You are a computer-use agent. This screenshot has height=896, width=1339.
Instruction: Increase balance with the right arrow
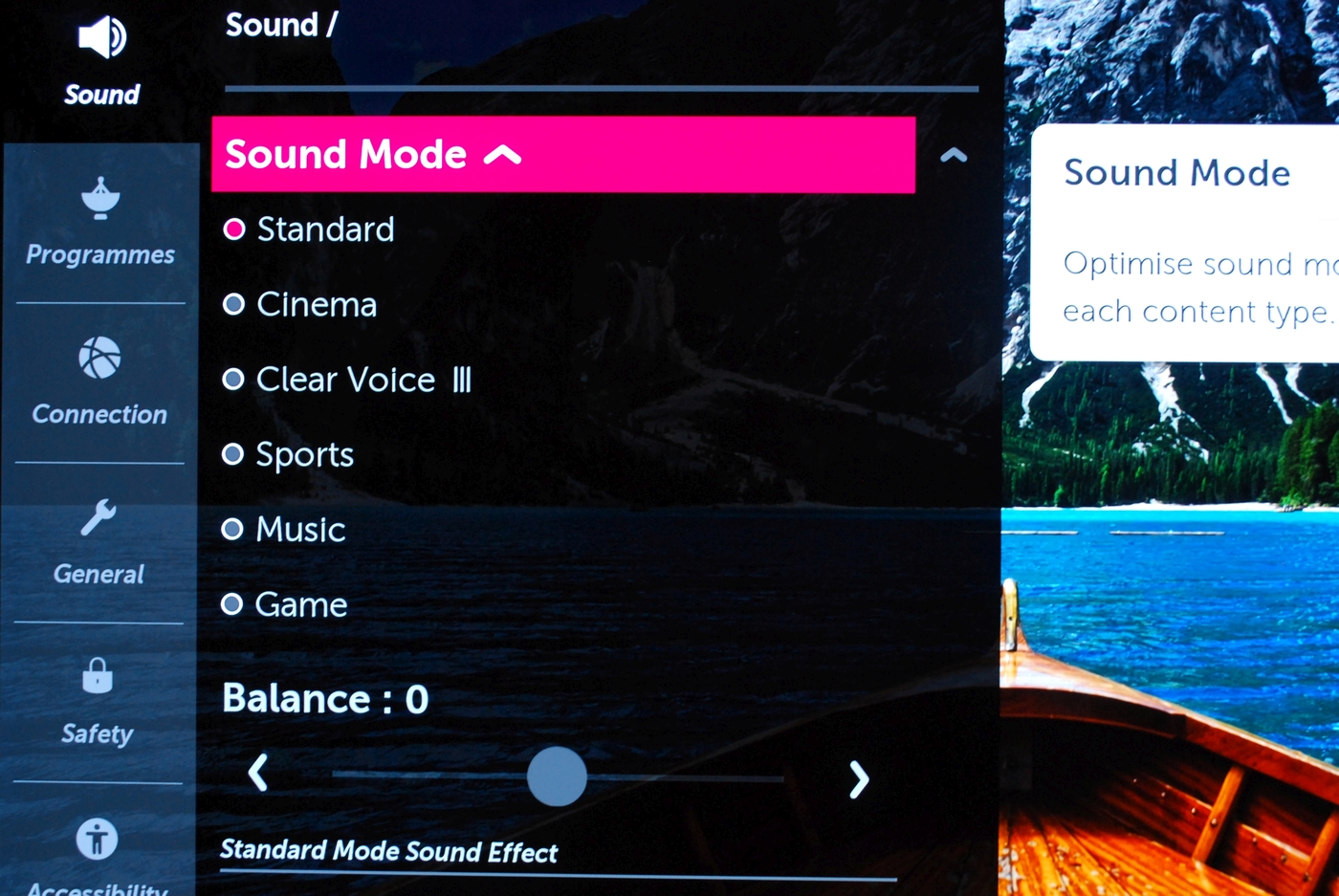pos(859,779)
